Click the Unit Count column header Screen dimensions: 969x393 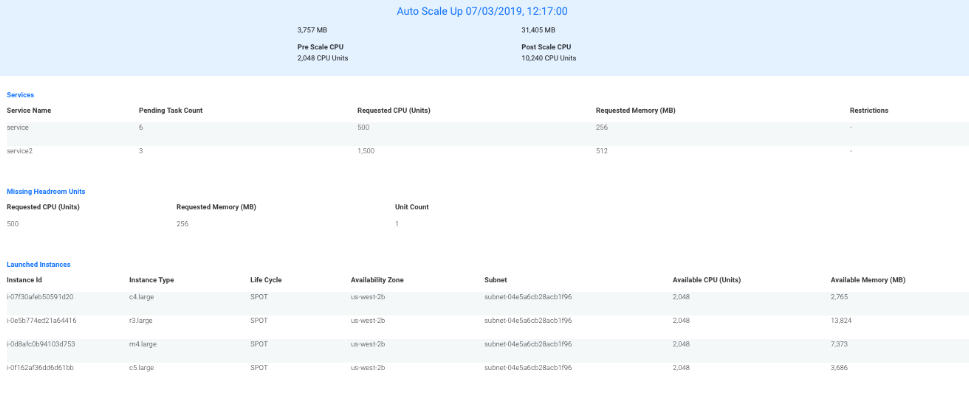[412, 207]
